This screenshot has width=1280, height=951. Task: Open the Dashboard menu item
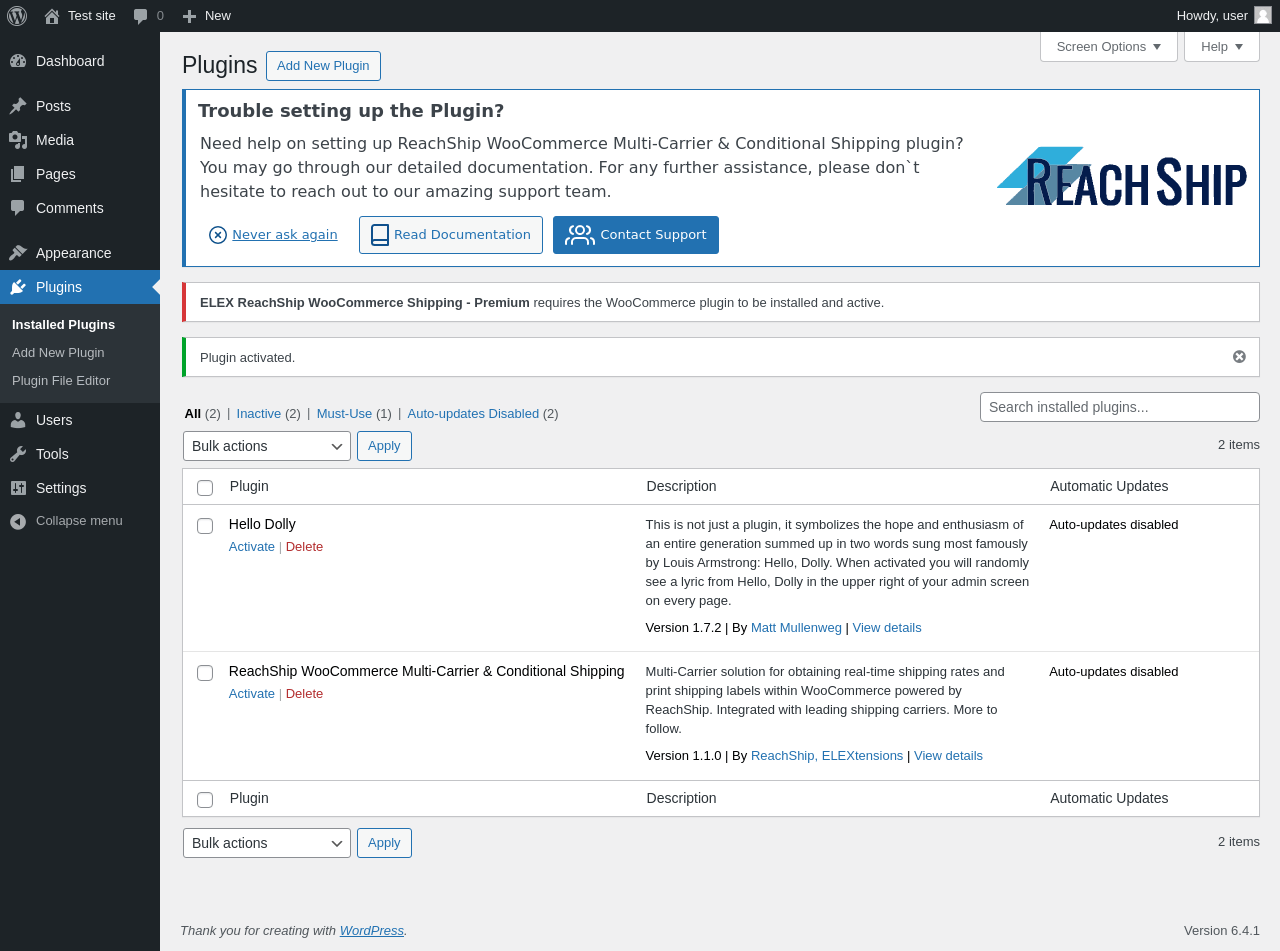(80, 61)
